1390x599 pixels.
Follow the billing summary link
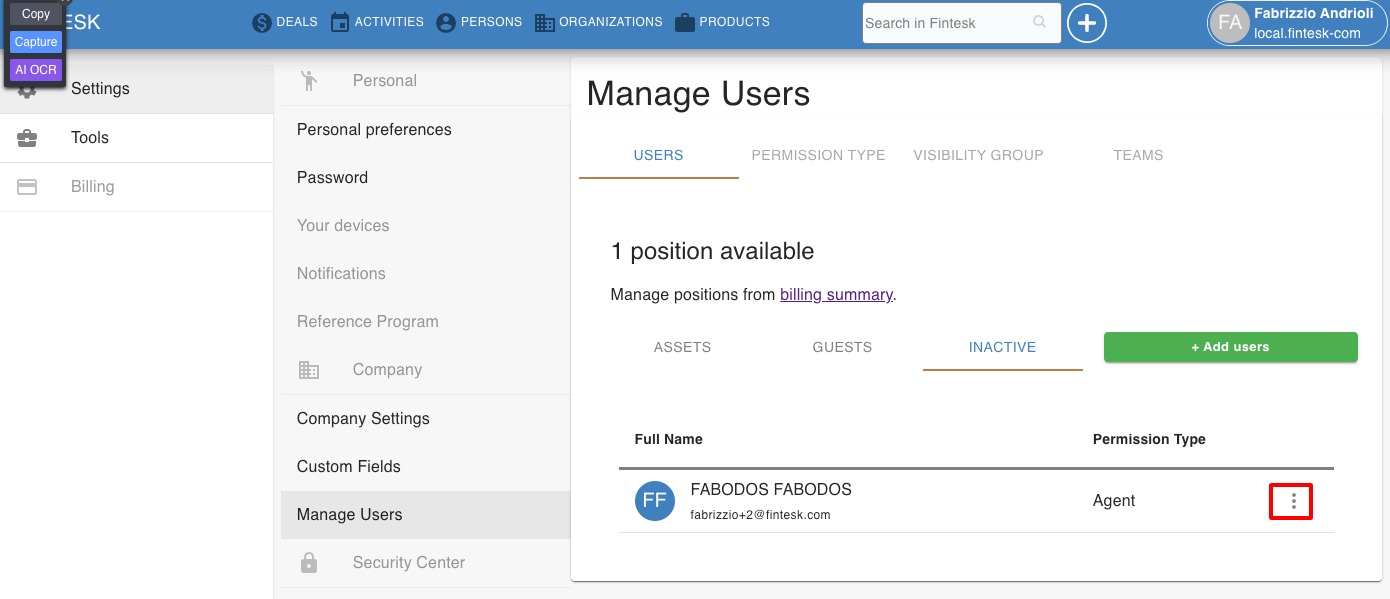pyautogui.click(x=836, y=295)
